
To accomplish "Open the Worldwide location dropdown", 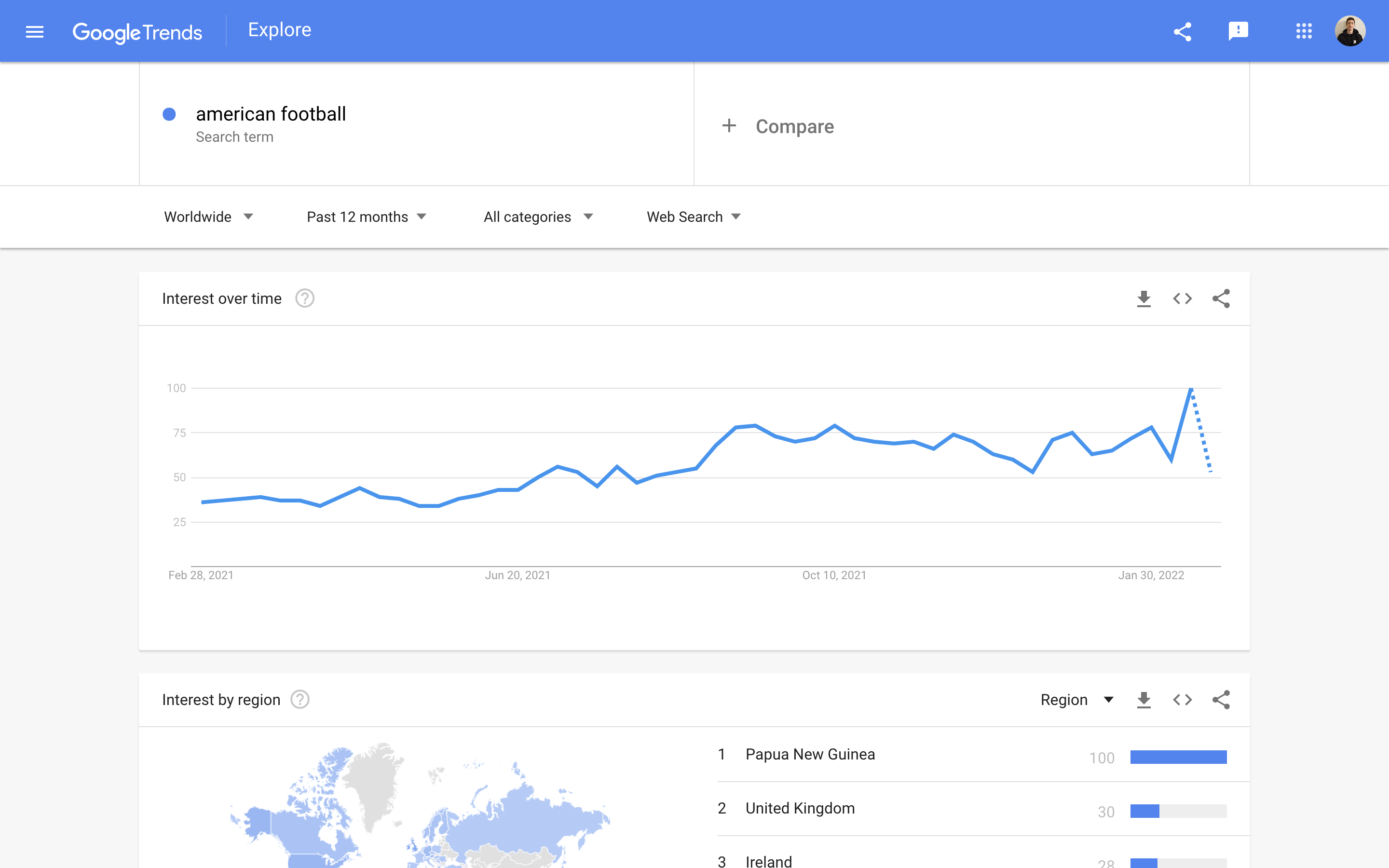I will click(209, 217).
